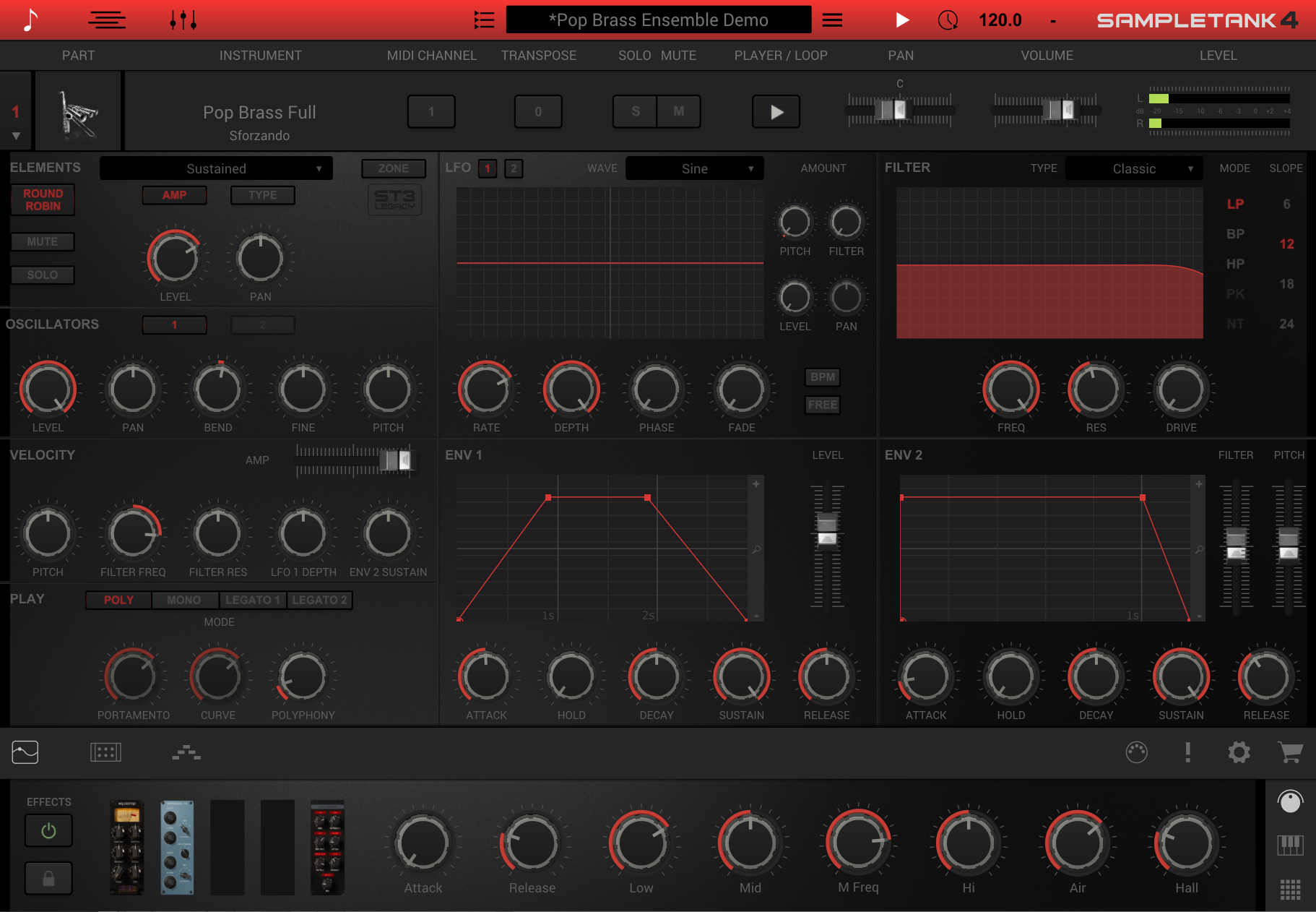This screenshot has height=912, width=1316.
Task: Mute the Pop Brass Full part
Action: [678, 111]
